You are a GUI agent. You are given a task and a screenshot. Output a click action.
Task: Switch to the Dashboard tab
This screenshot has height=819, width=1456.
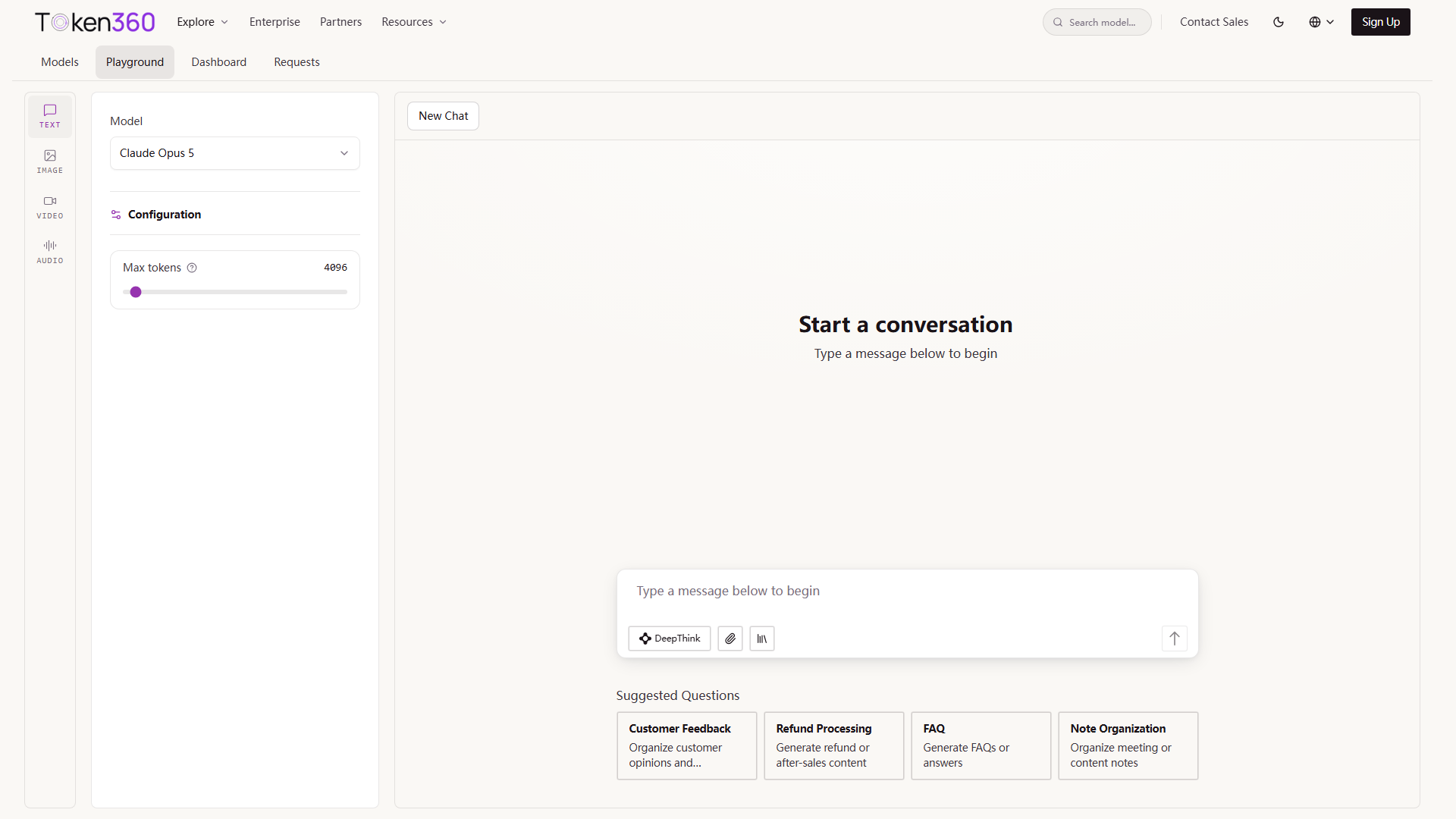pos(219,62)
